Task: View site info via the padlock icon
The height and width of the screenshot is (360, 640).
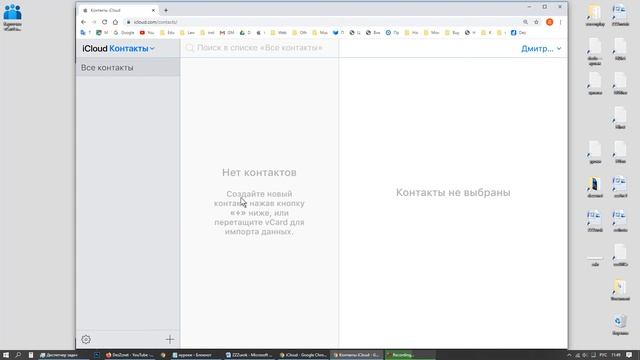Action: coord(128,22)
